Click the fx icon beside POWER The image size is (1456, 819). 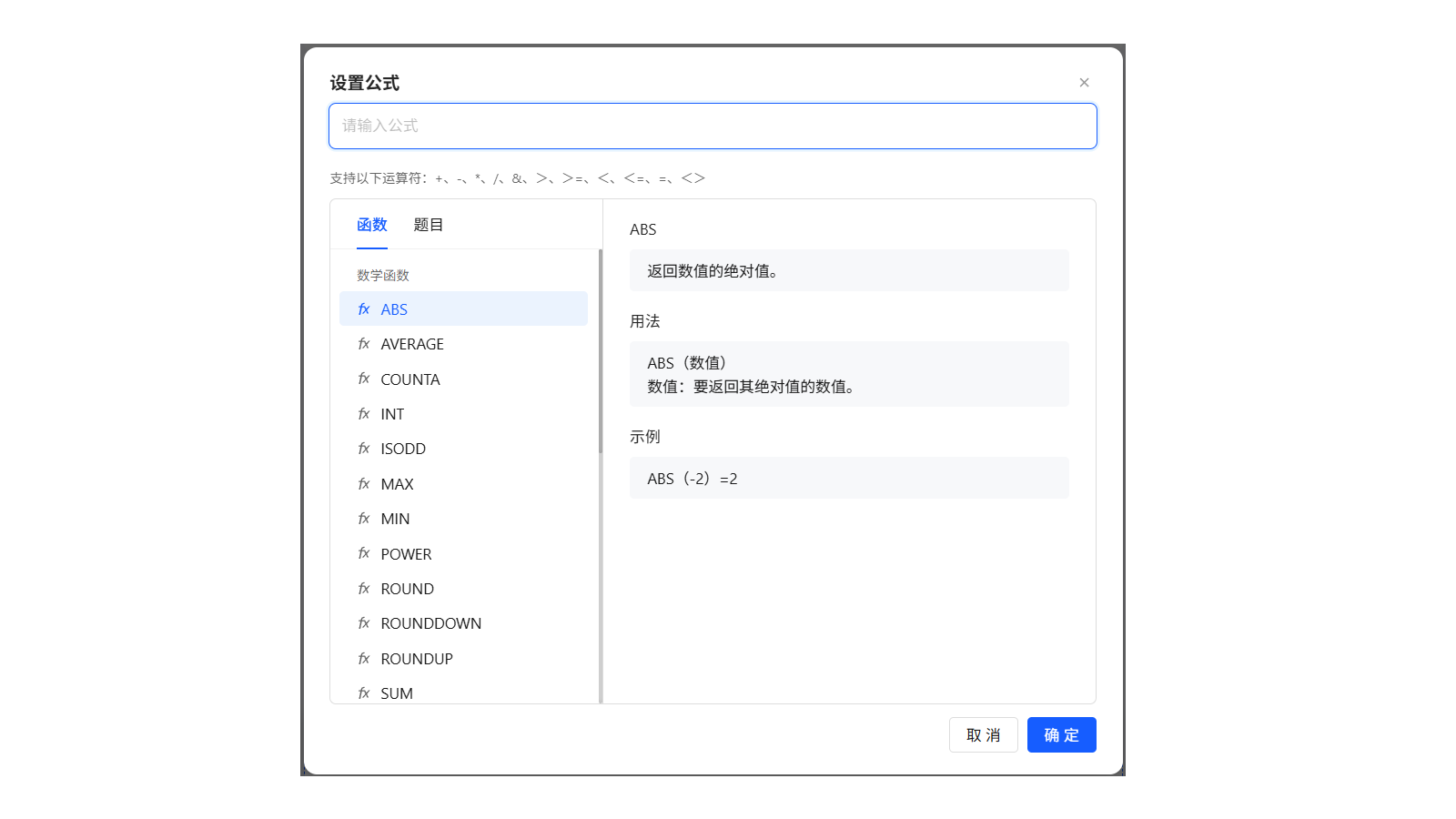364,553
